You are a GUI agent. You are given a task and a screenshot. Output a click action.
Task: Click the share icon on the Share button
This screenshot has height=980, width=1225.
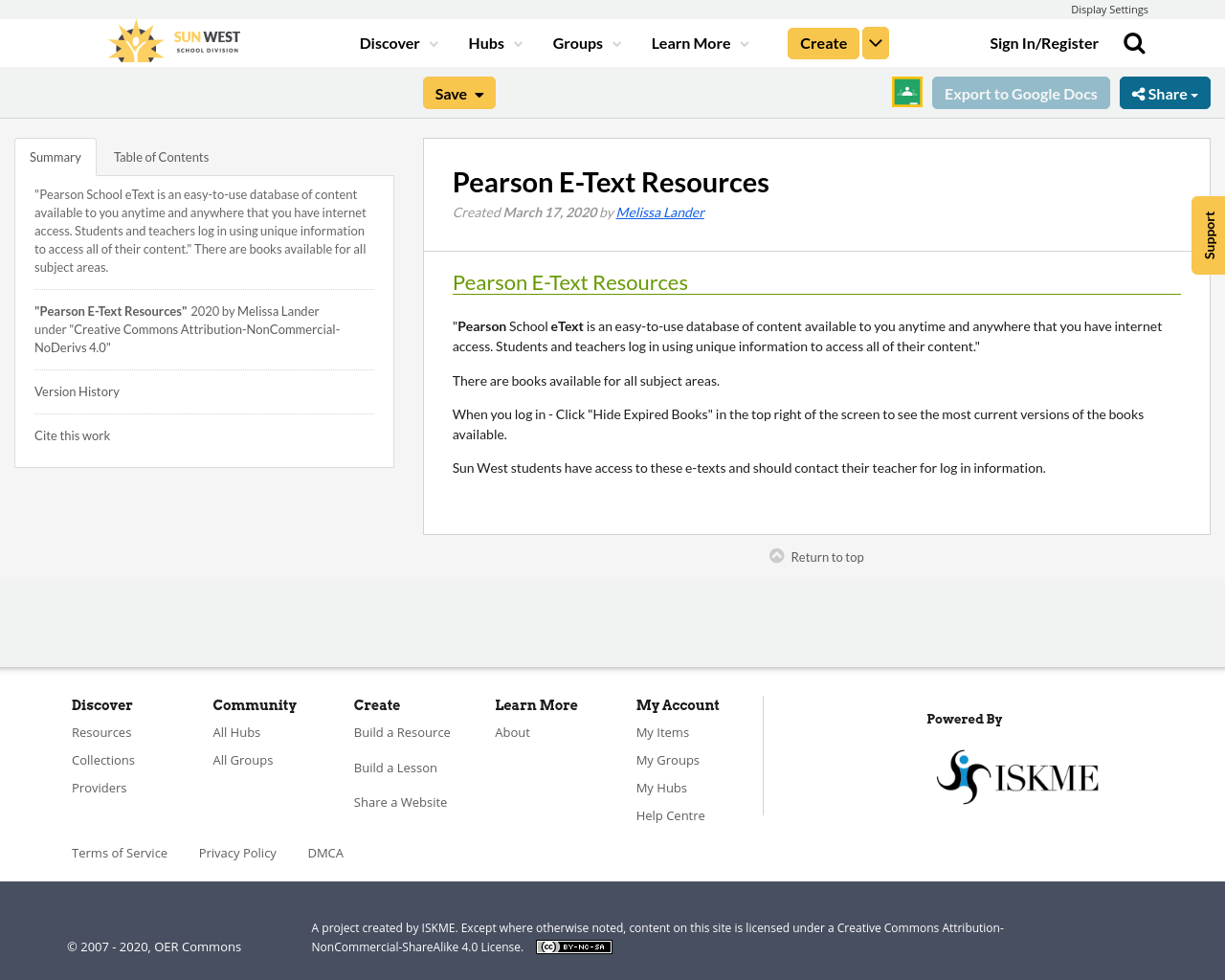1141,92
